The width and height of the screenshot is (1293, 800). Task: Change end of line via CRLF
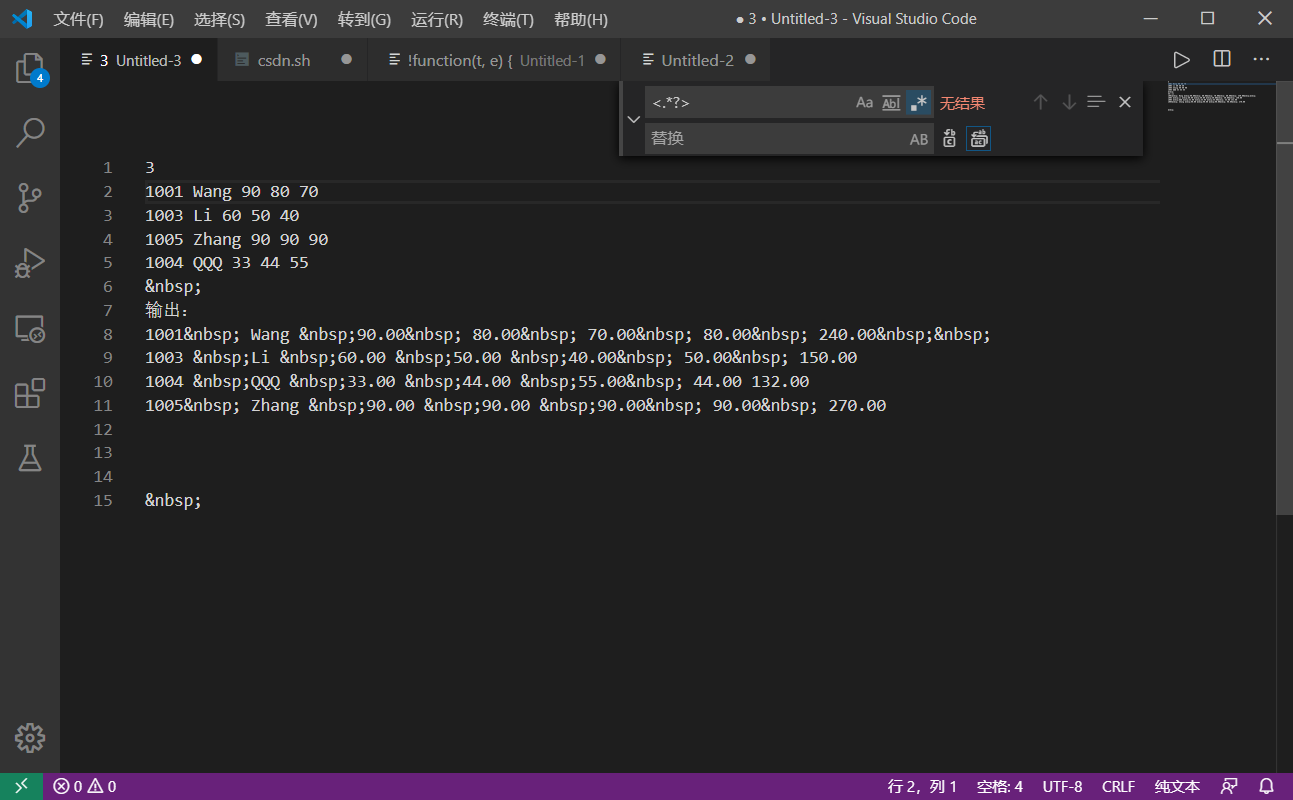(x=1118, y=786)
